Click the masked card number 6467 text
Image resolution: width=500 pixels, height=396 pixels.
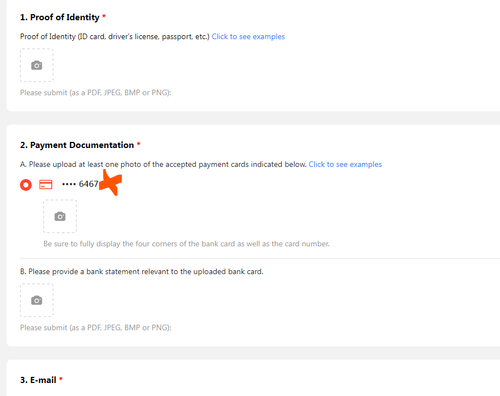tap(80, 184)
